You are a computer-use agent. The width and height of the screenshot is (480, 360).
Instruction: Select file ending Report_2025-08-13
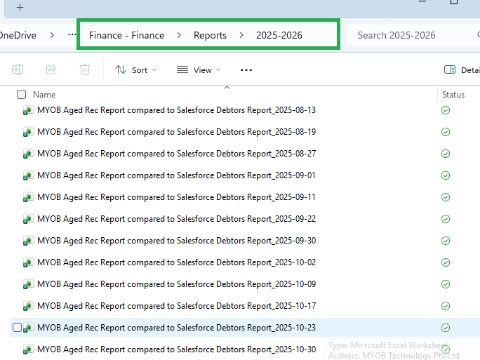point(176,110)
